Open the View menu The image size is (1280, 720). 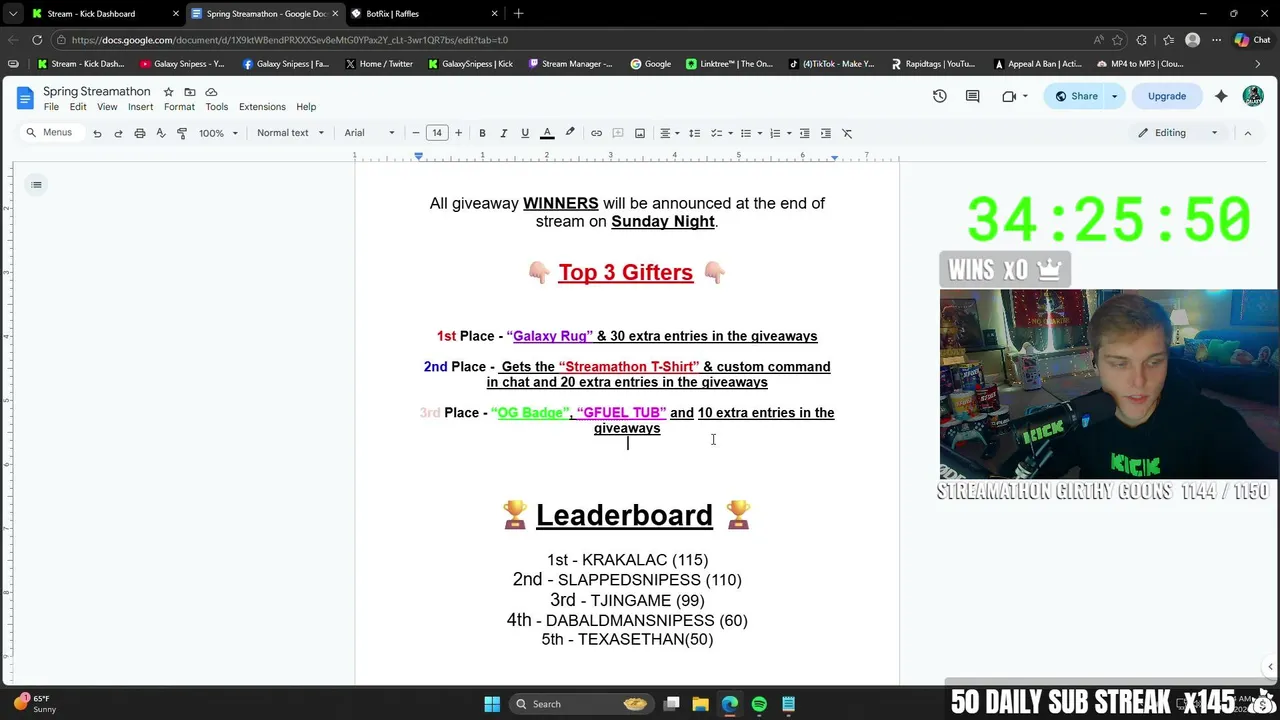[x=107, y=107]
